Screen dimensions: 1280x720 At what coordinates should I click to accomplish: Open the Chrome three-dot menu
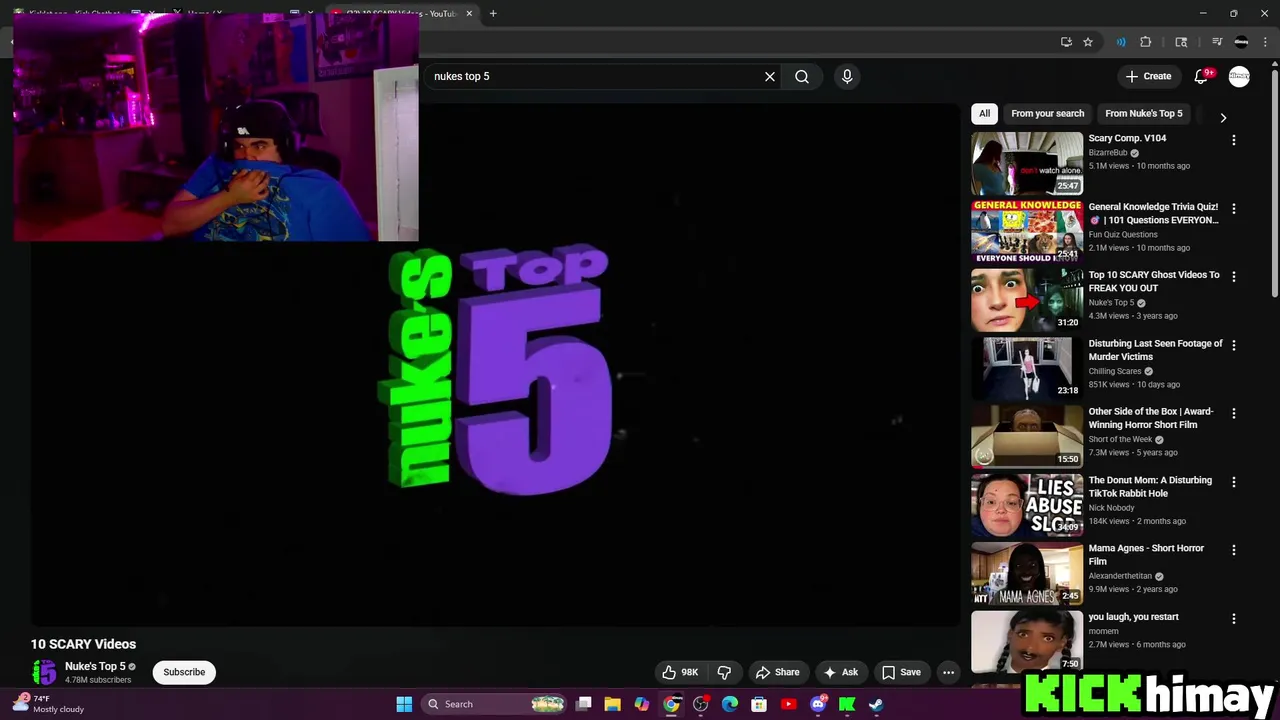coord(1265,42)
